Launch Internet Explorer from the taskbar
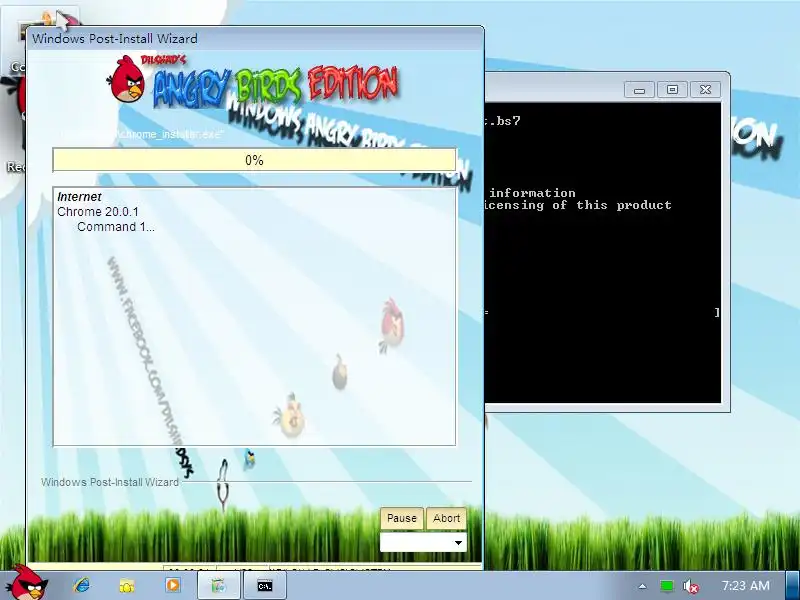 (81, 585)
